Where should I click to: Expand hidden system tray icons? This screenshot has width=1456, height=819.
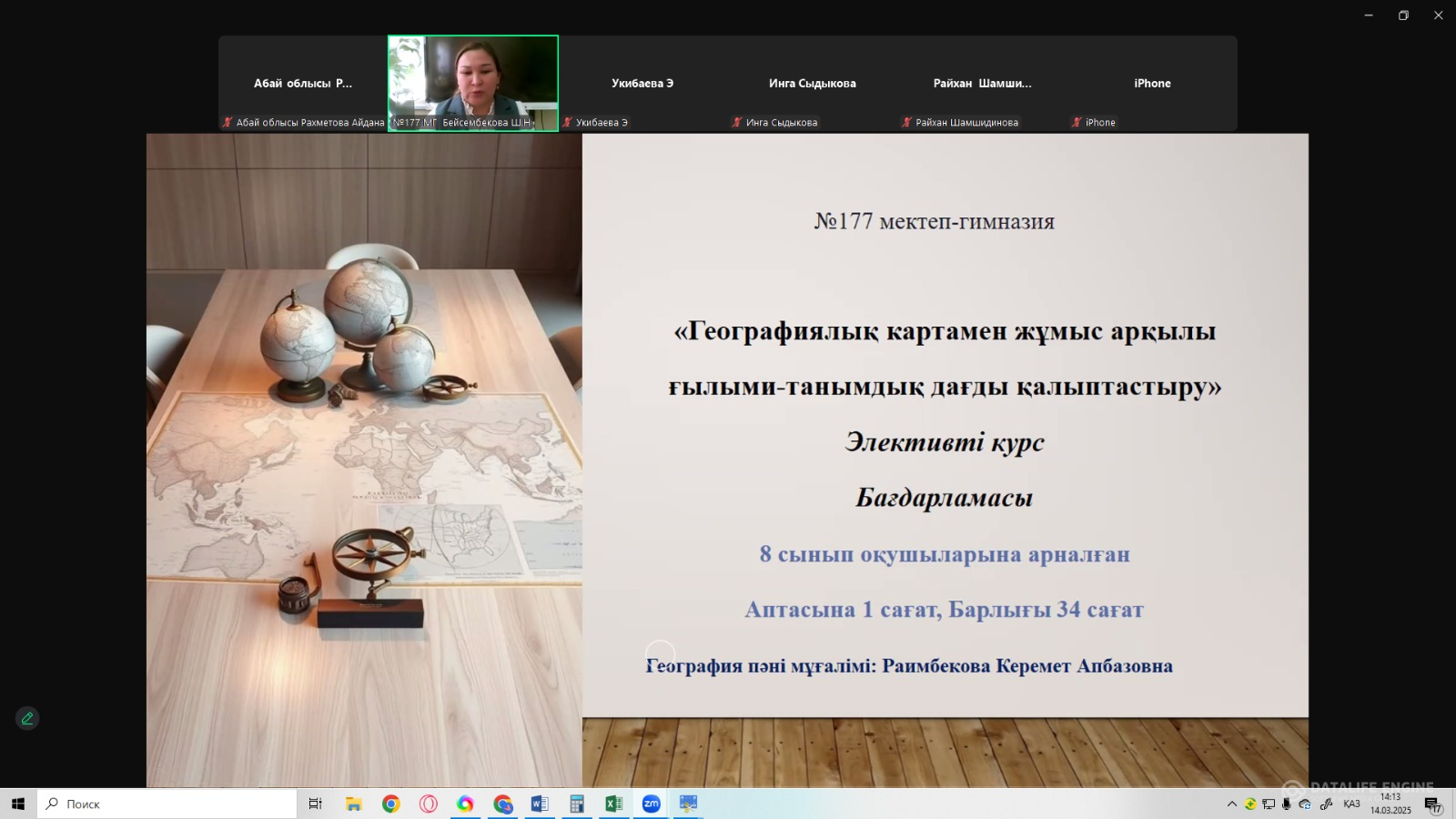(x=1232, y=804)
